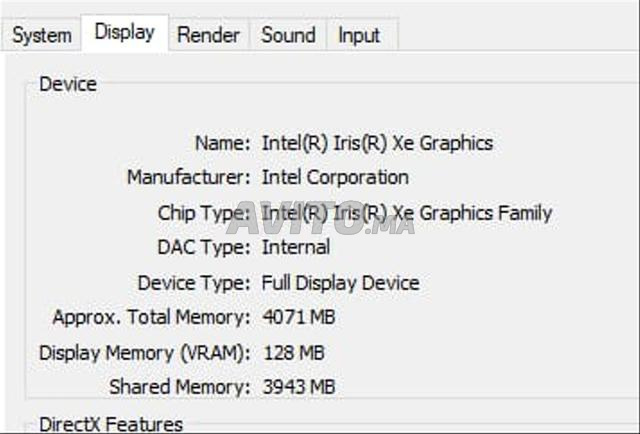Click the Internal DAC type value
This screenshot has height=434, width=640.
296,246
